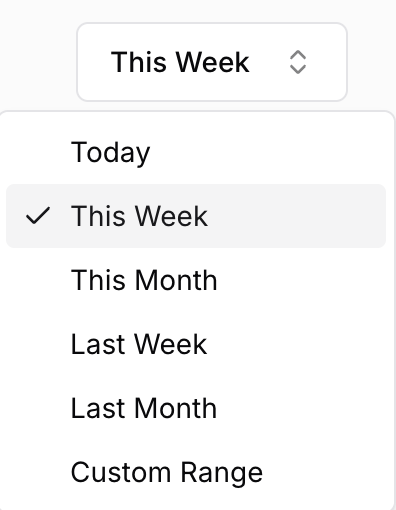Click the This Week label in combo box
The height and width of the screenshot is (510, 396).
click(x=180, y=62)
